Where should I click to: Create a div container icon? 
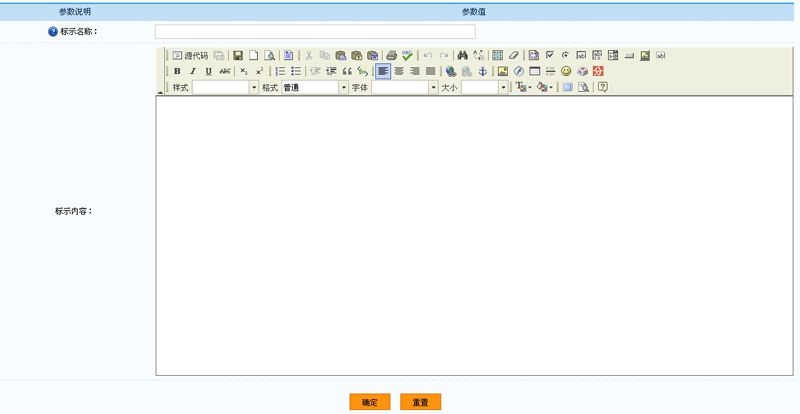click(x=363, y=71)
